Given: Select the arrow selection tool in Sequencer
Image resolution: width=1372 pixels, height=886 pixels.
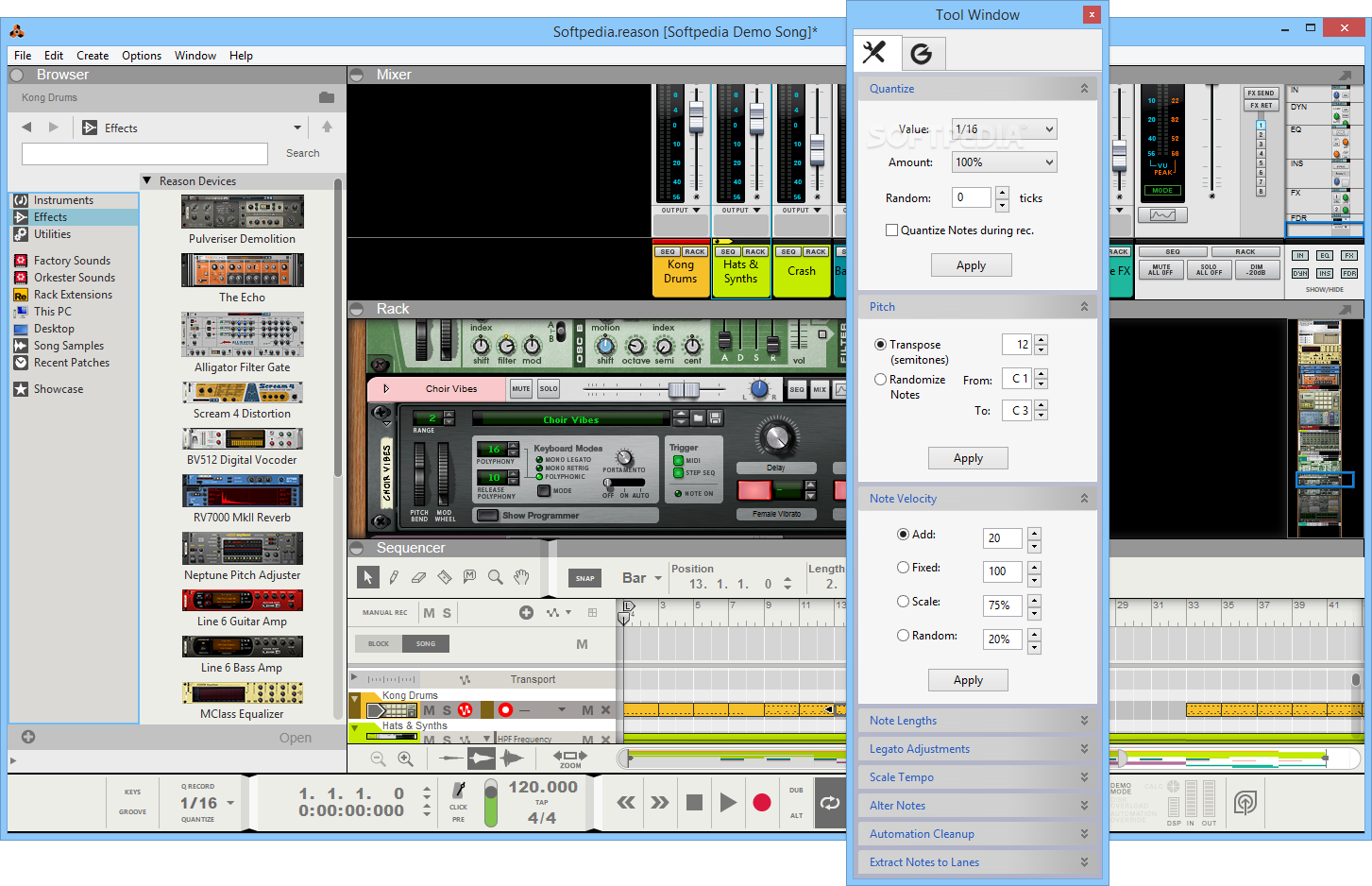Looking at the screenshot, I should click(368, 577).
